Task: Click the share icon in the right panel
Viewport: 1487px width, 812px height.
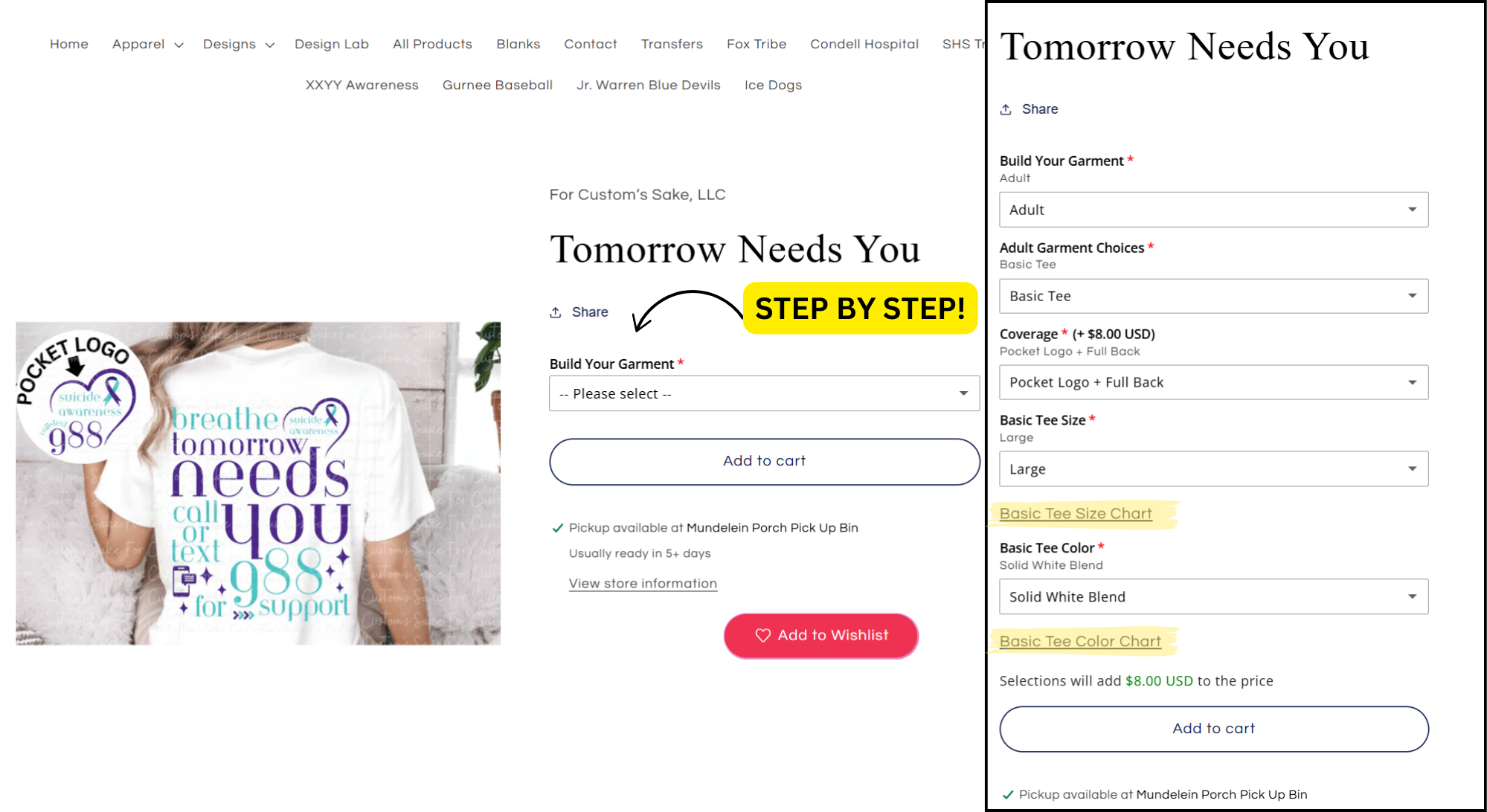Action: (1005, 109)
